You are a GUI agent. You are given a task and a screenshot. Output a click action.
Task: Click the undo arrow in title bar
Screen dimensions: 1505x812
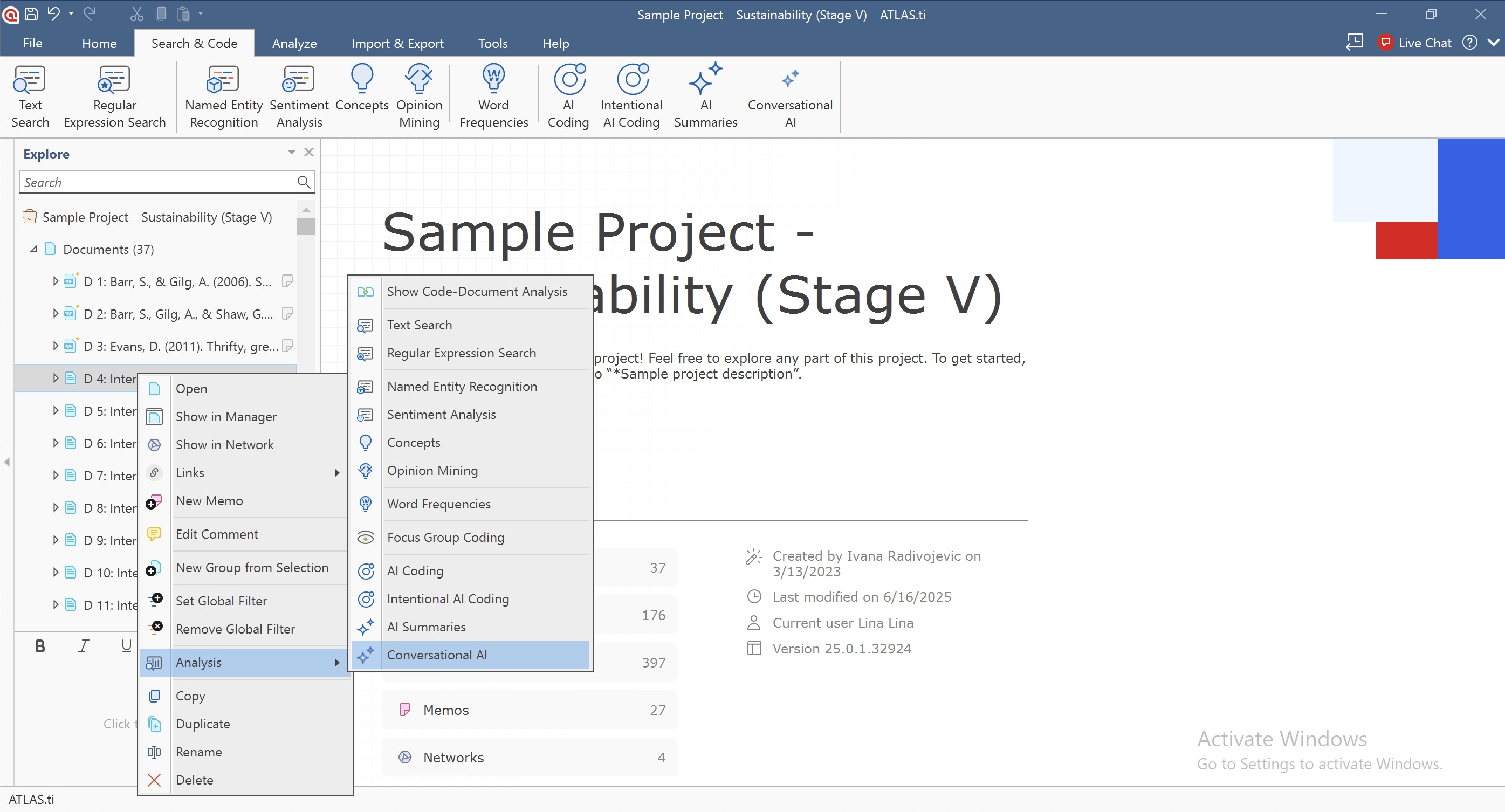click(54, 13)
